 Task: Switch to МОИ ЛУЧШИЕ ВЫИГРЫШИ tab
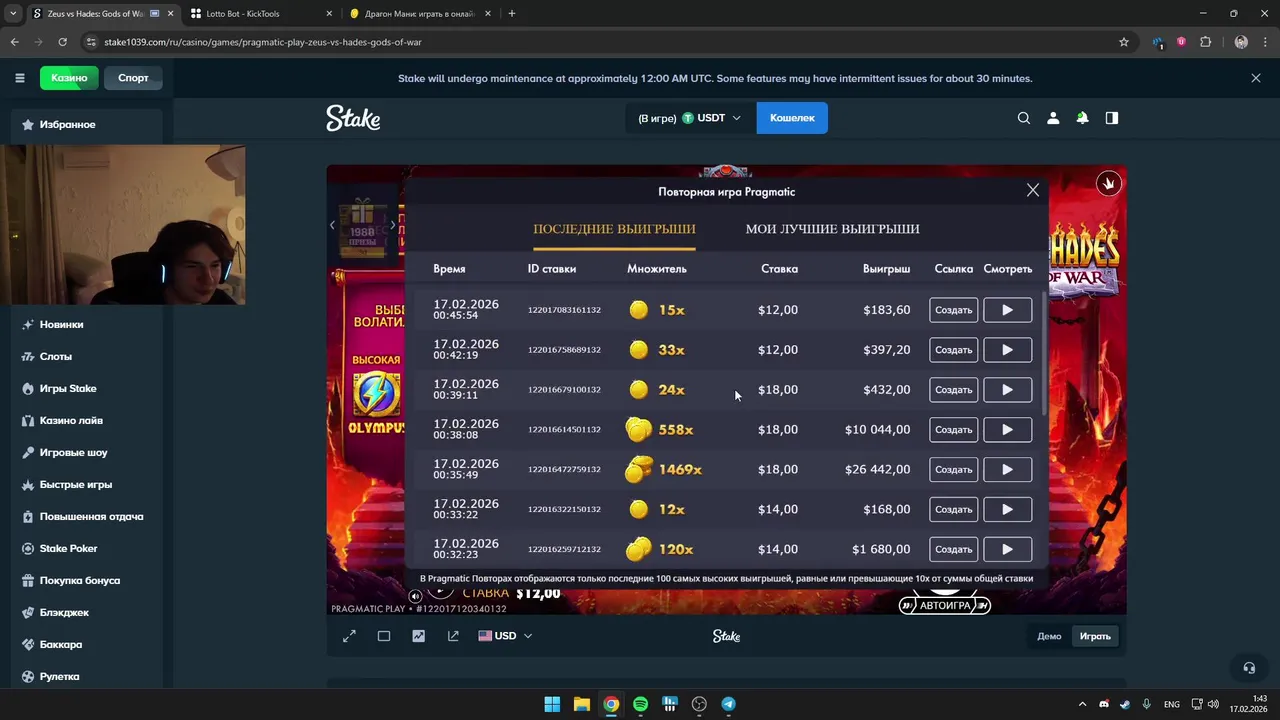pyautogui.click(x=832, y=229)
